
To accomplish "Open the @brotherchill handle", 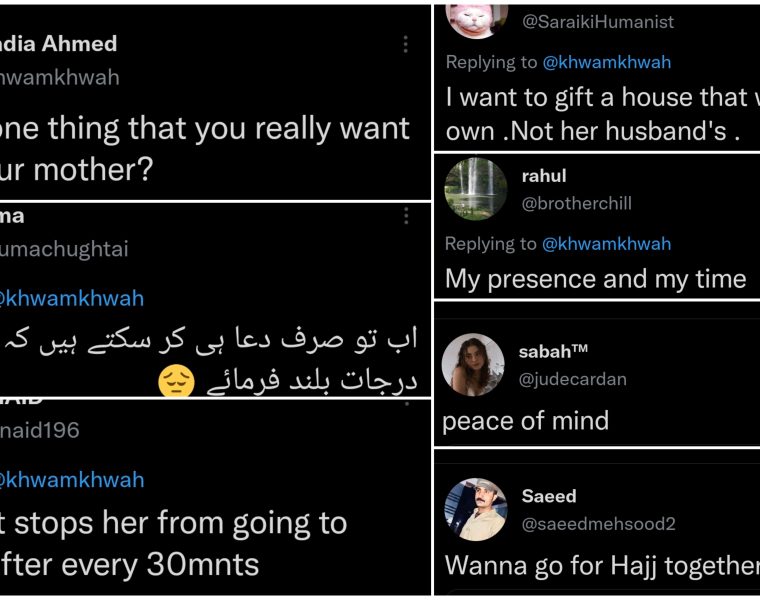I will coord(576,203).
